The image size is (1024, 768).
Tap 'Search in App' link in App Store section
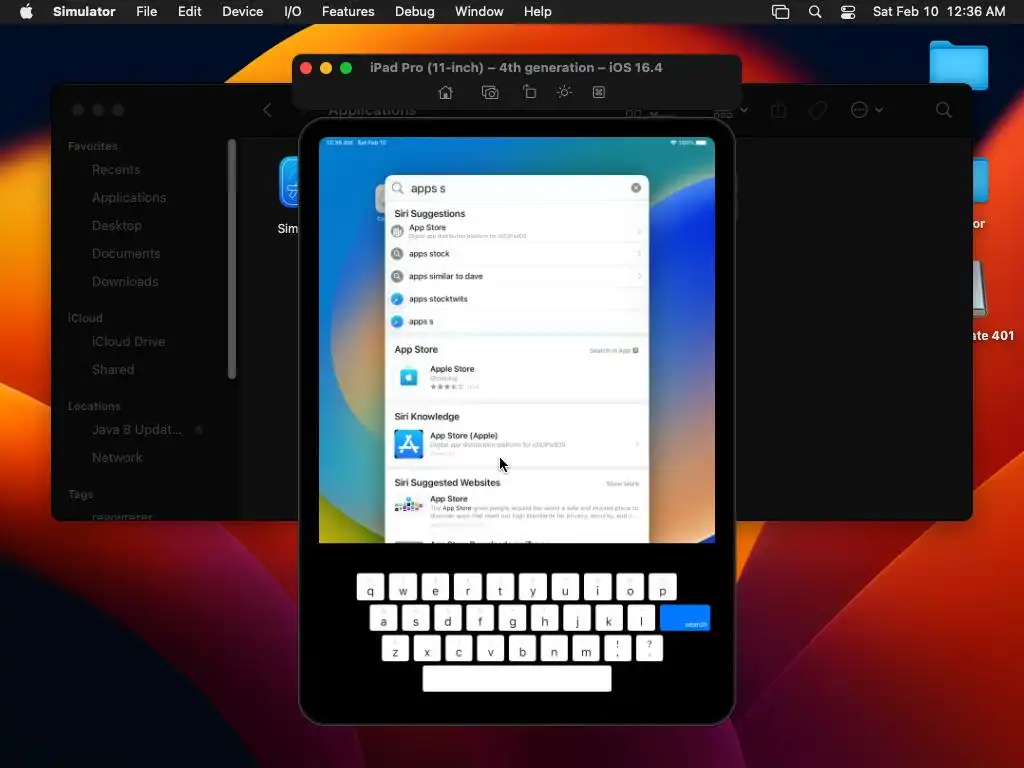(613, 351)
